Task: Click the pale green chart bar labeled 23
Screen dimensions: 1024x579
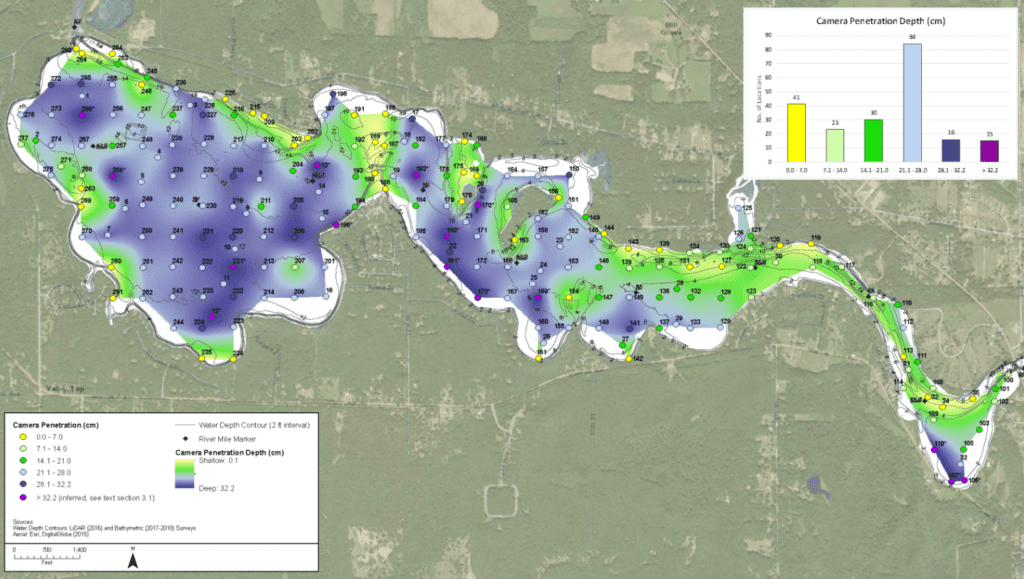Action: pos(835,144)
